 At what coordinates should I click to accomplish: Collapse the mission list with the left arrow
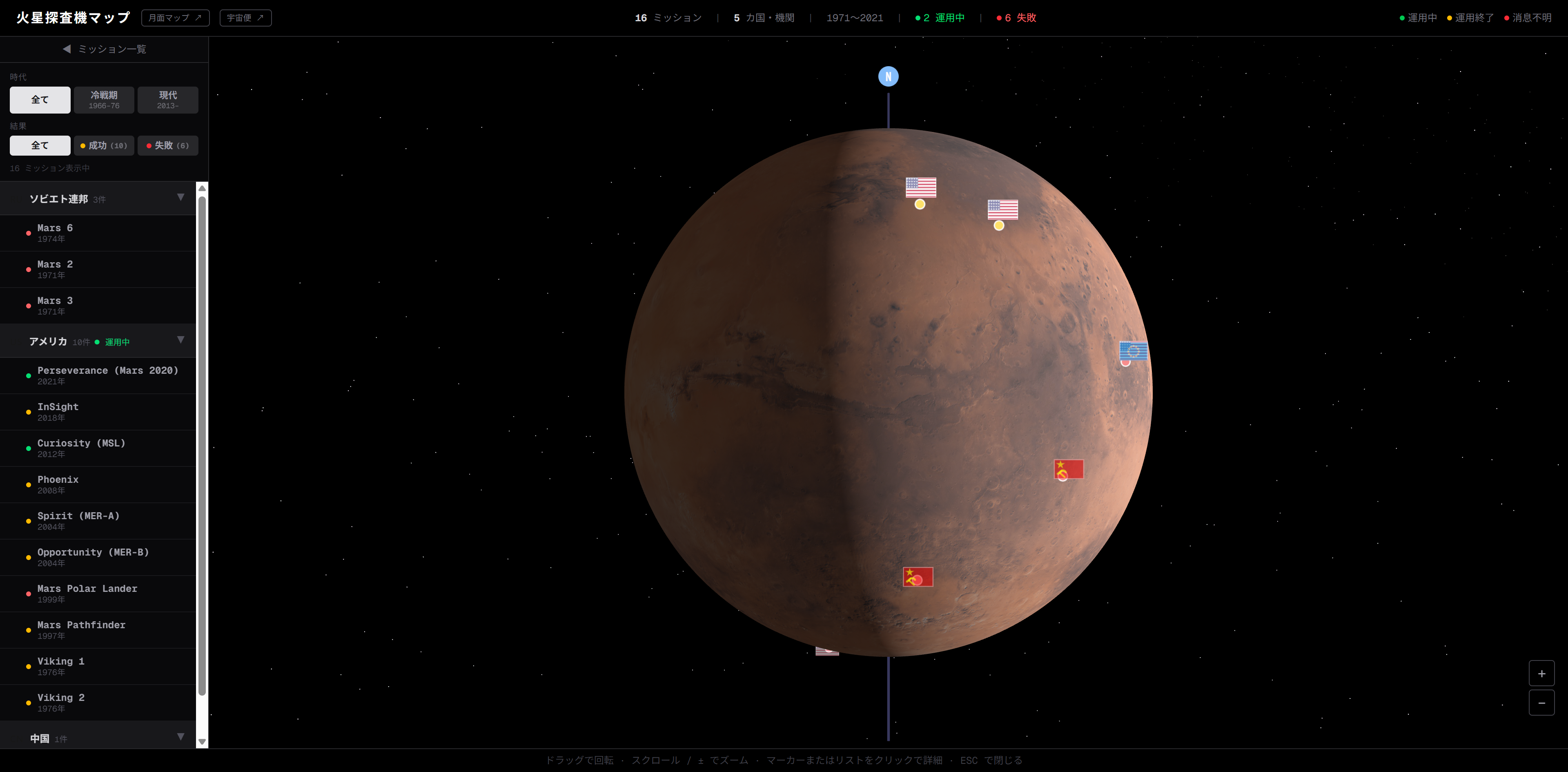(67, 49)
